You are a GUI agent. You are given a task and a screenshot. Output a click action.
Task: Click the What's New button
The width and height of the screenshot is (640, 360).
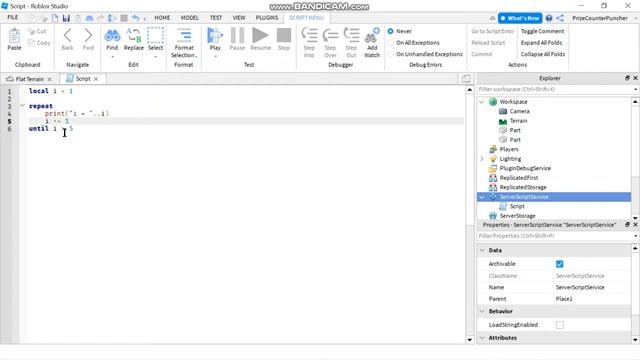[x=520, y=18]
